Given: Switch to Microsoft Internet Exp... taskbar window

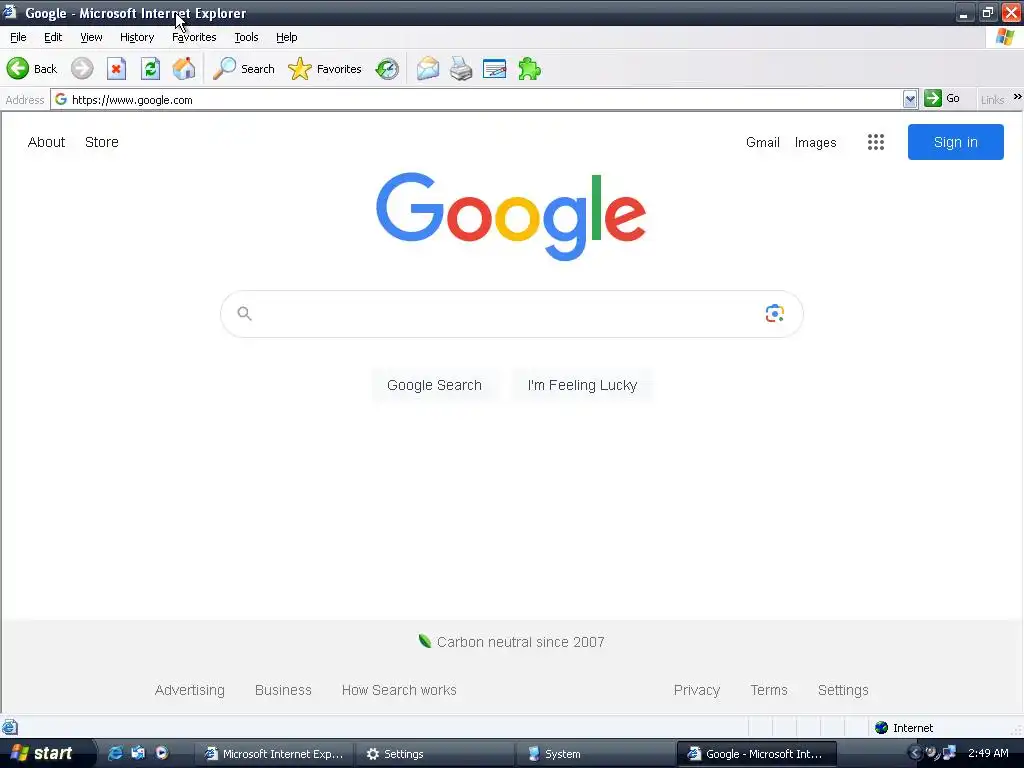Looking at the screenshot, I should tap(274, 754).
